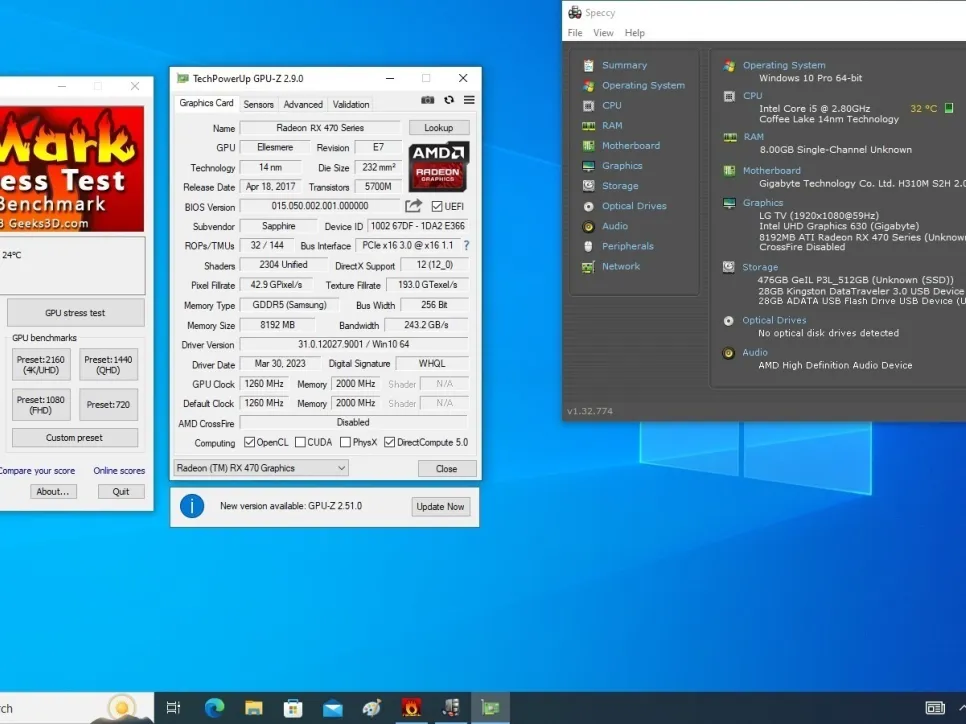Click the green CPU temperature indicator icon
Screen dimensions: 966x724
[x=949, y=108]
